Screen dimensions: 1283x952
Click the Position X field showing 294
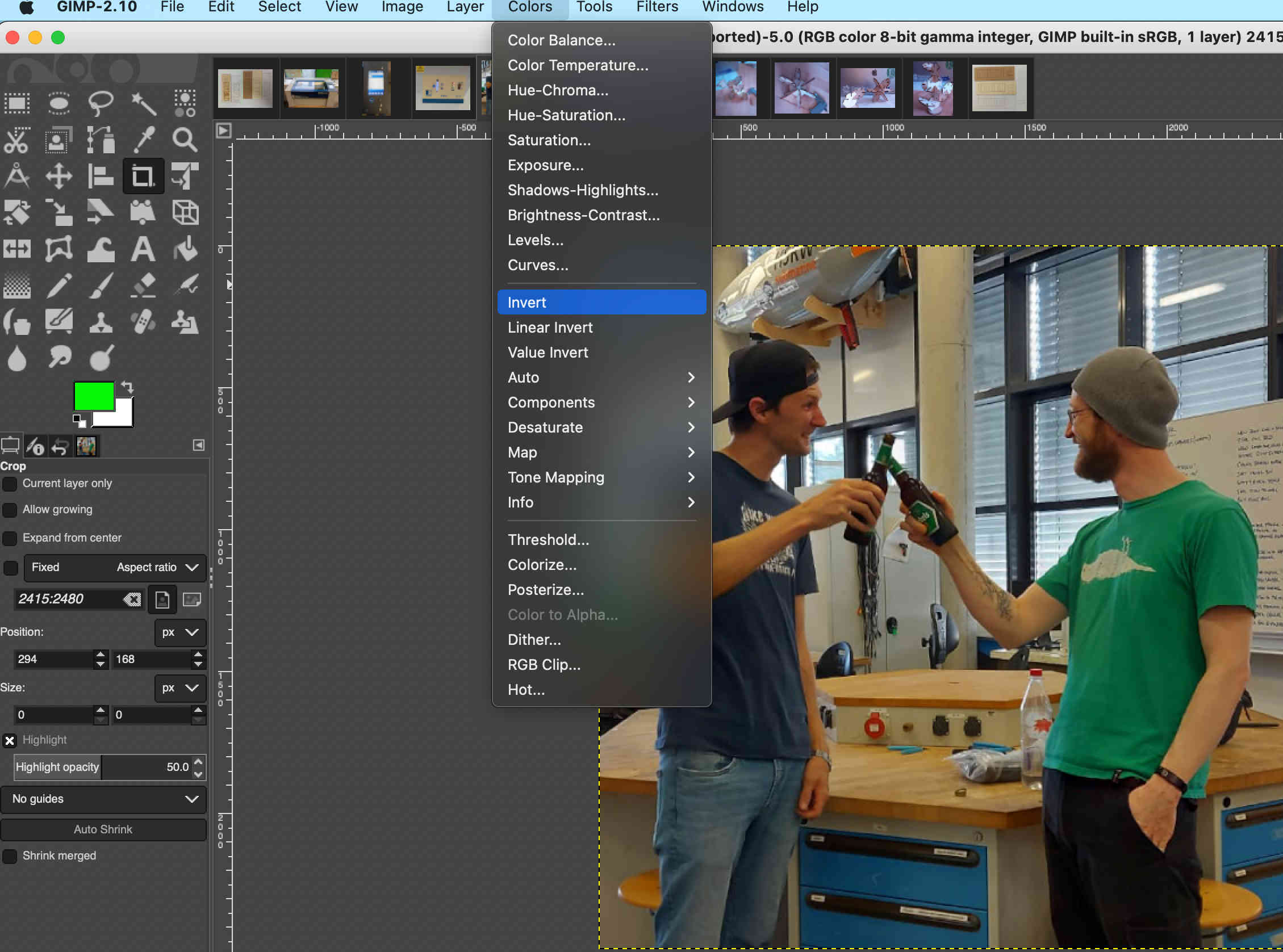click(x=53, y=659)
